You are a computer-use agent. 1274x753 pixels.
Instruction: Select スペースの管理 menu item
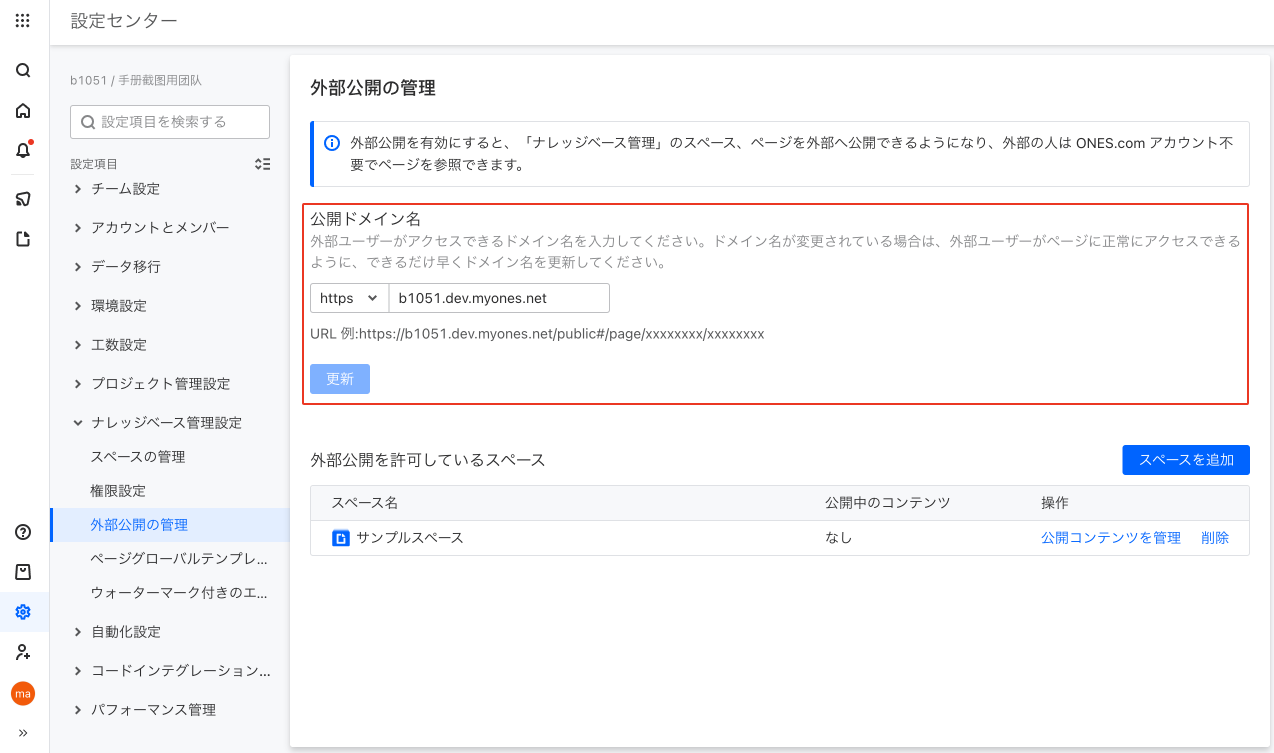(138, 457)
